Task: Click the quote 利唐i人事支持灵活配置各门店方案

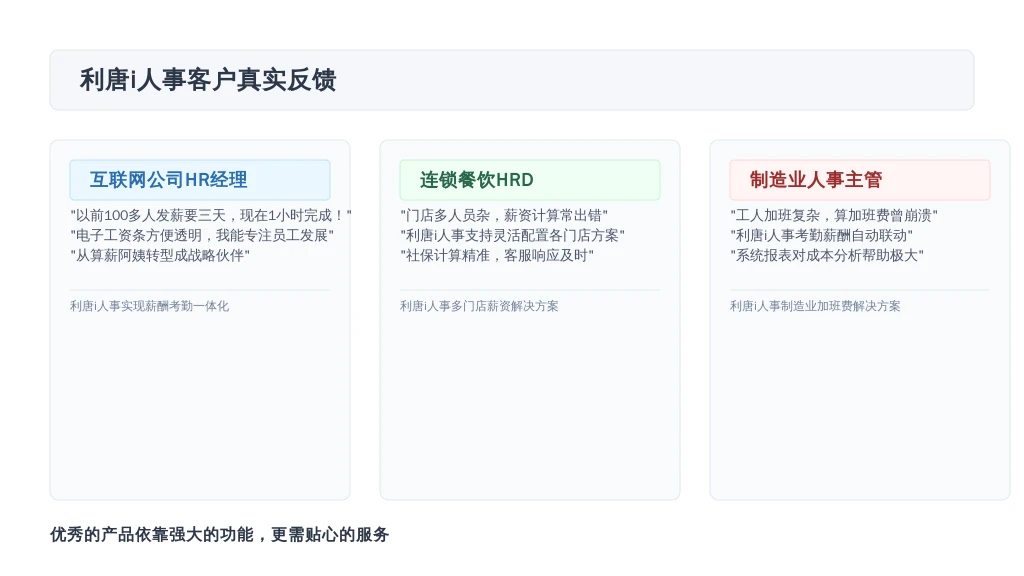Action: click(512, 235)
